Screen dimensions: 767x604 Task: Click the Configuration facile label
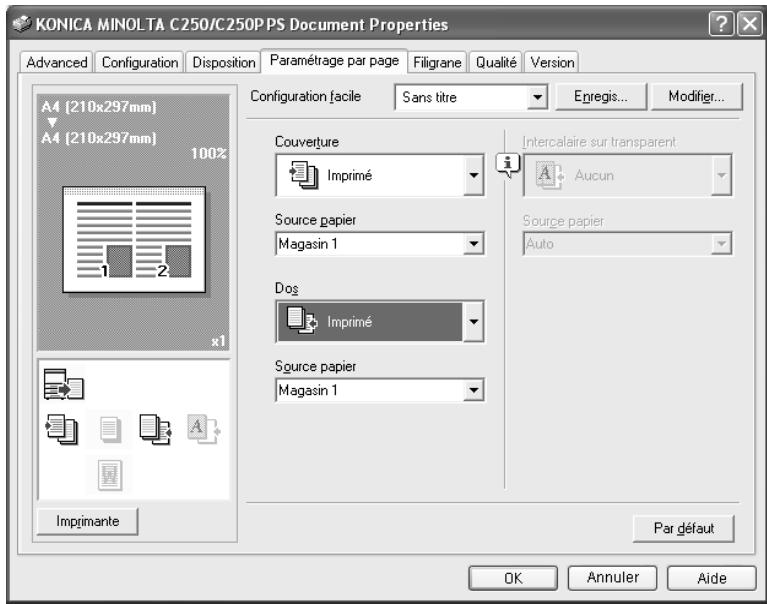click(305, 96)
